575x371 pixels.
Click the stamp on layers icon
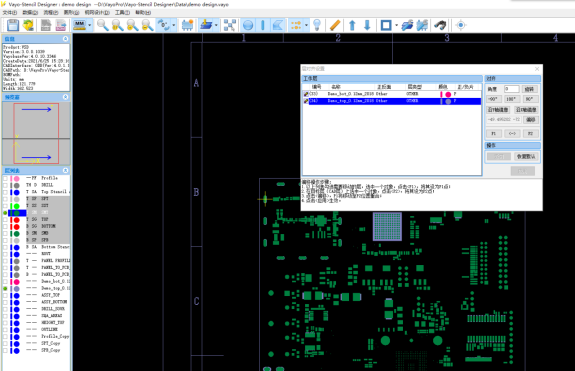click(206, 25)
